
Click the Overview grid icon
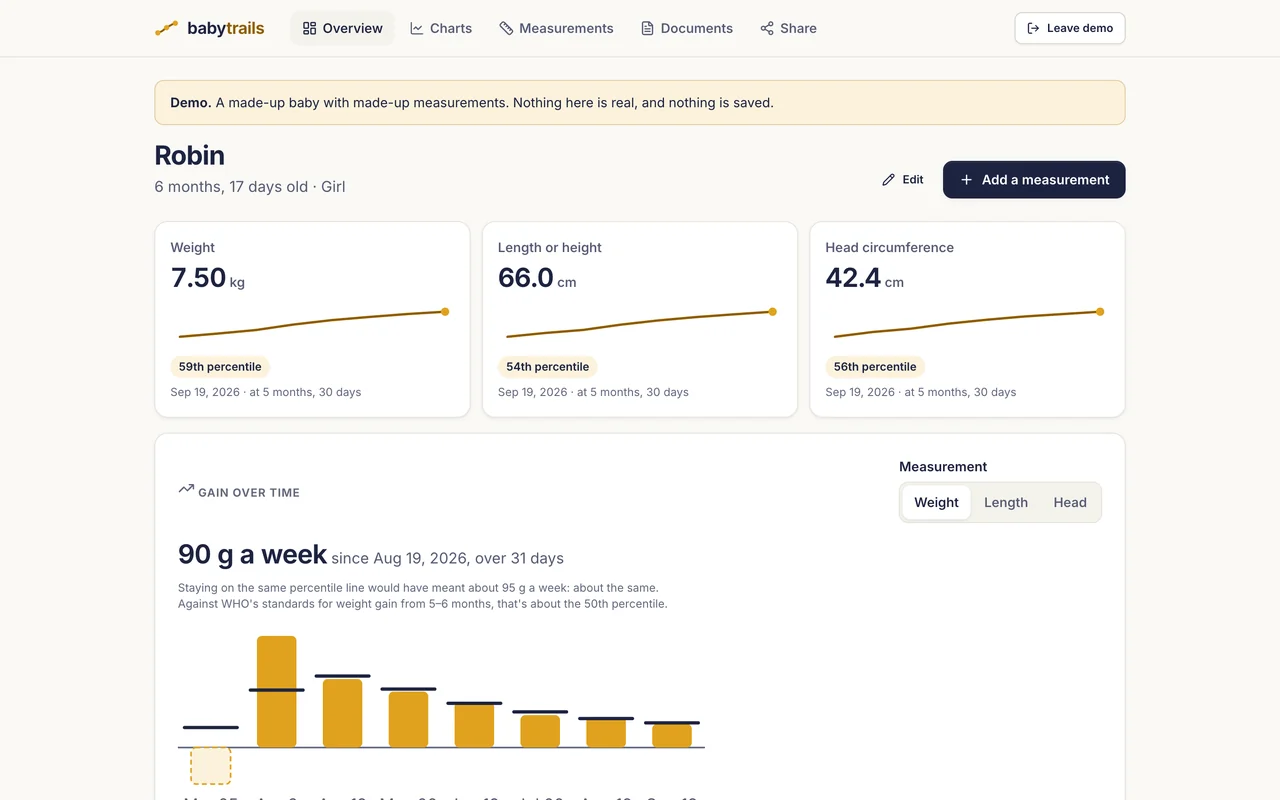pyautogui.click(x=309, y=28)
